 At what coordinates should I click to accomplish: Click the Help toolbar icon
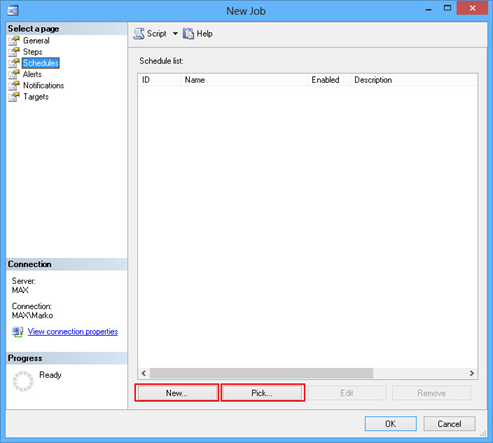click(188, 34)
